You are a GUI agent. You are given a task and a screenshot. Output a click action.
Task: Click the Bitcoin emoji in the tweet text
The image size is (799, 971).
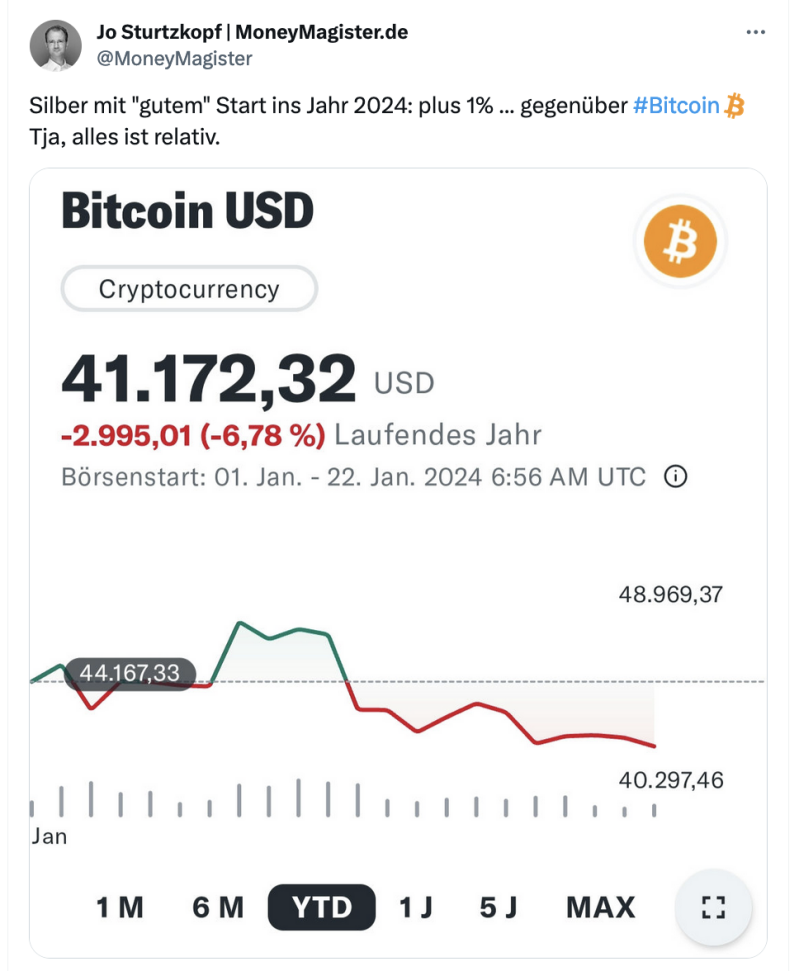point(735,106)
